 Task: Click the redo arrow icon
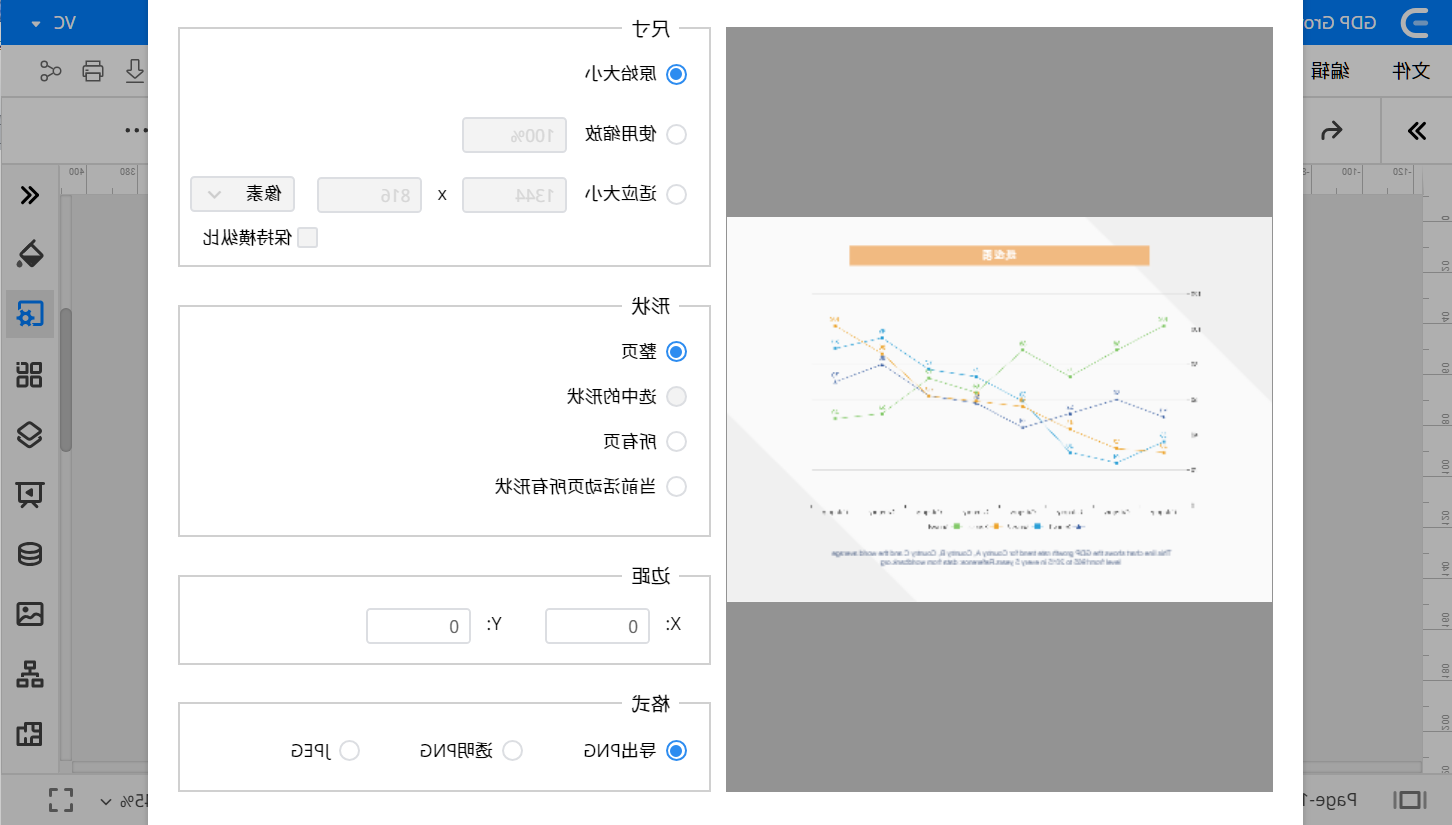(1332, 131)
